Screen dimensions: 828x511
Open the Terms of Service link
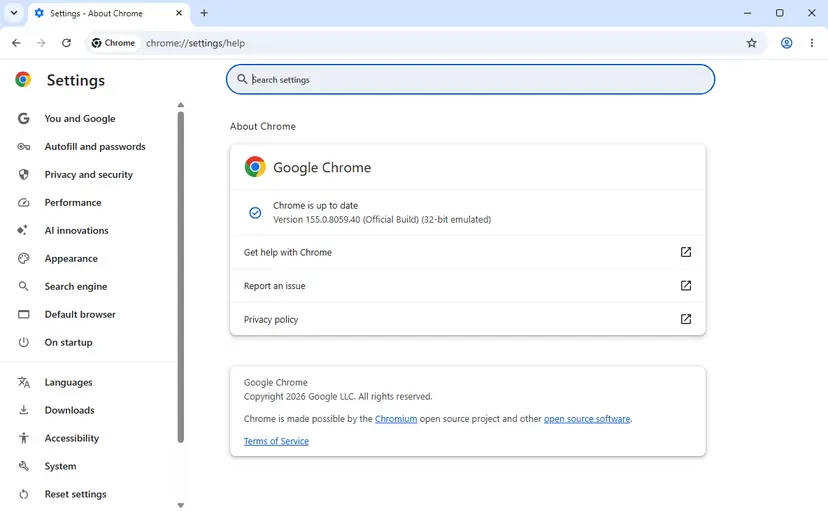click(x=276, y=441)
